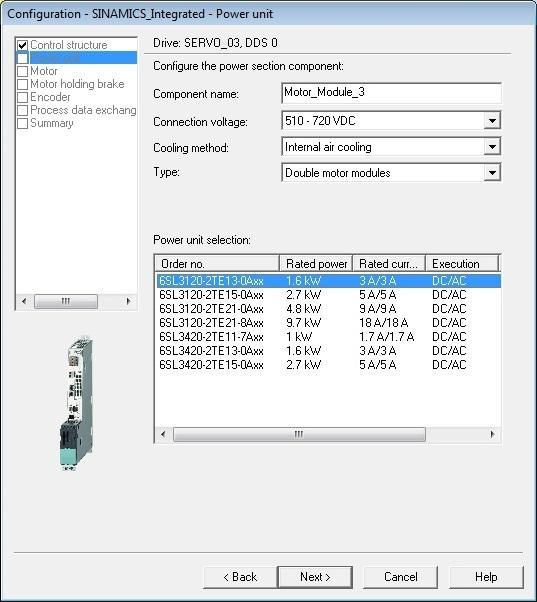Viewport: 537px width, 602px height.
Task: Toggle the Summary step checkbox
Action: [x=23, y=124]
